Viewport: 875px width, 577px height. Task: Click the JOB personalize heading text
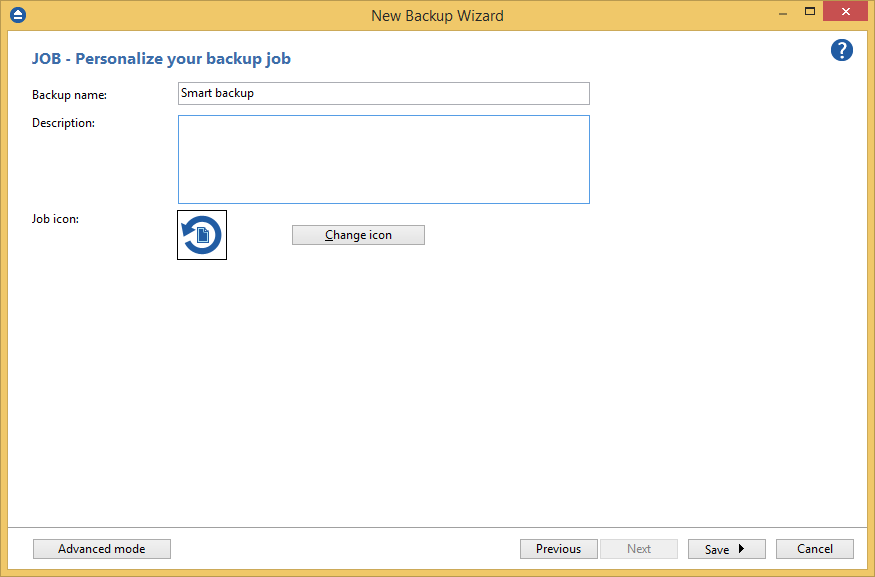(x=161, y=58)
